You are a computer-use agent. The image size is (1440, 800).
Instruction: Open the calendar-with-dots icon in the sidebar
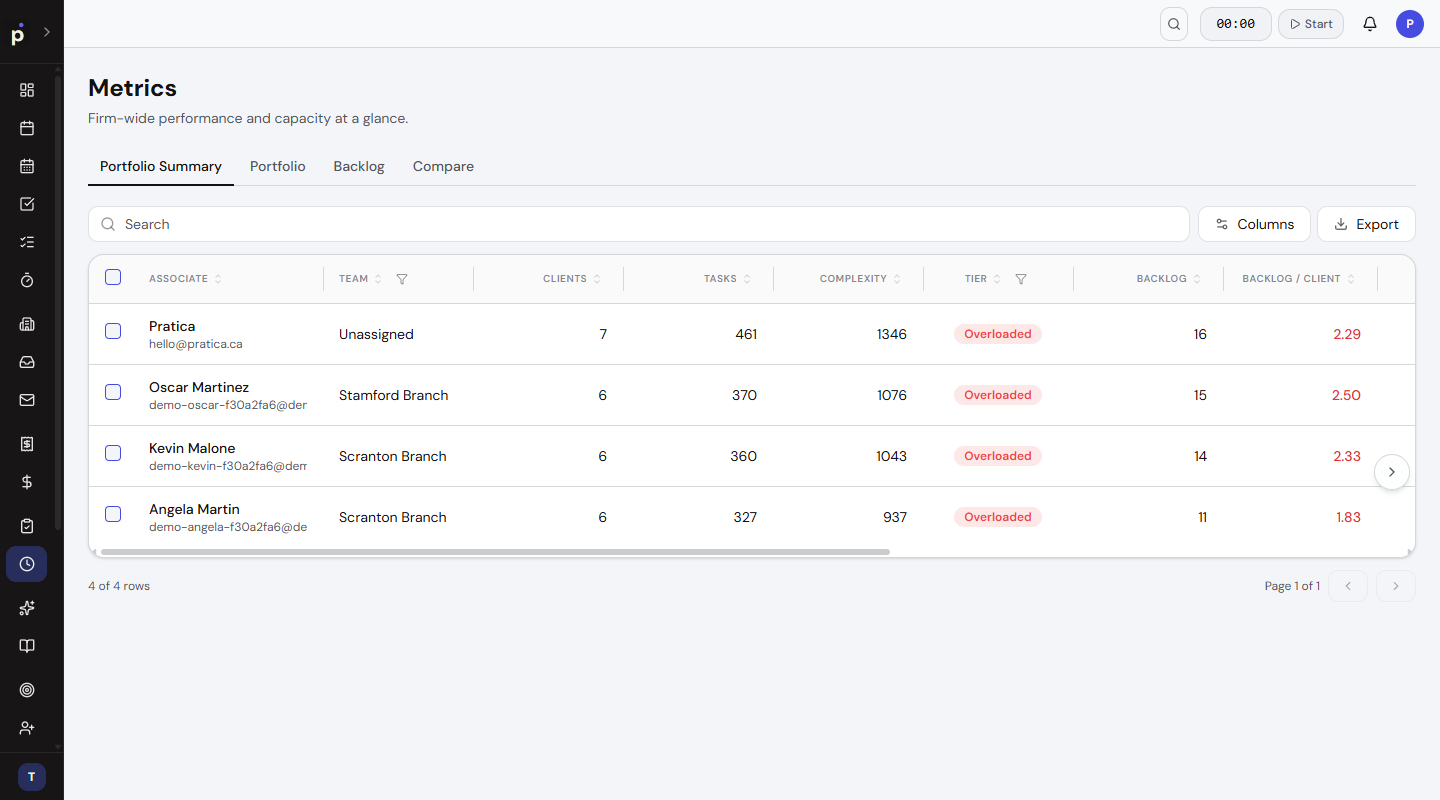[27, 166]
